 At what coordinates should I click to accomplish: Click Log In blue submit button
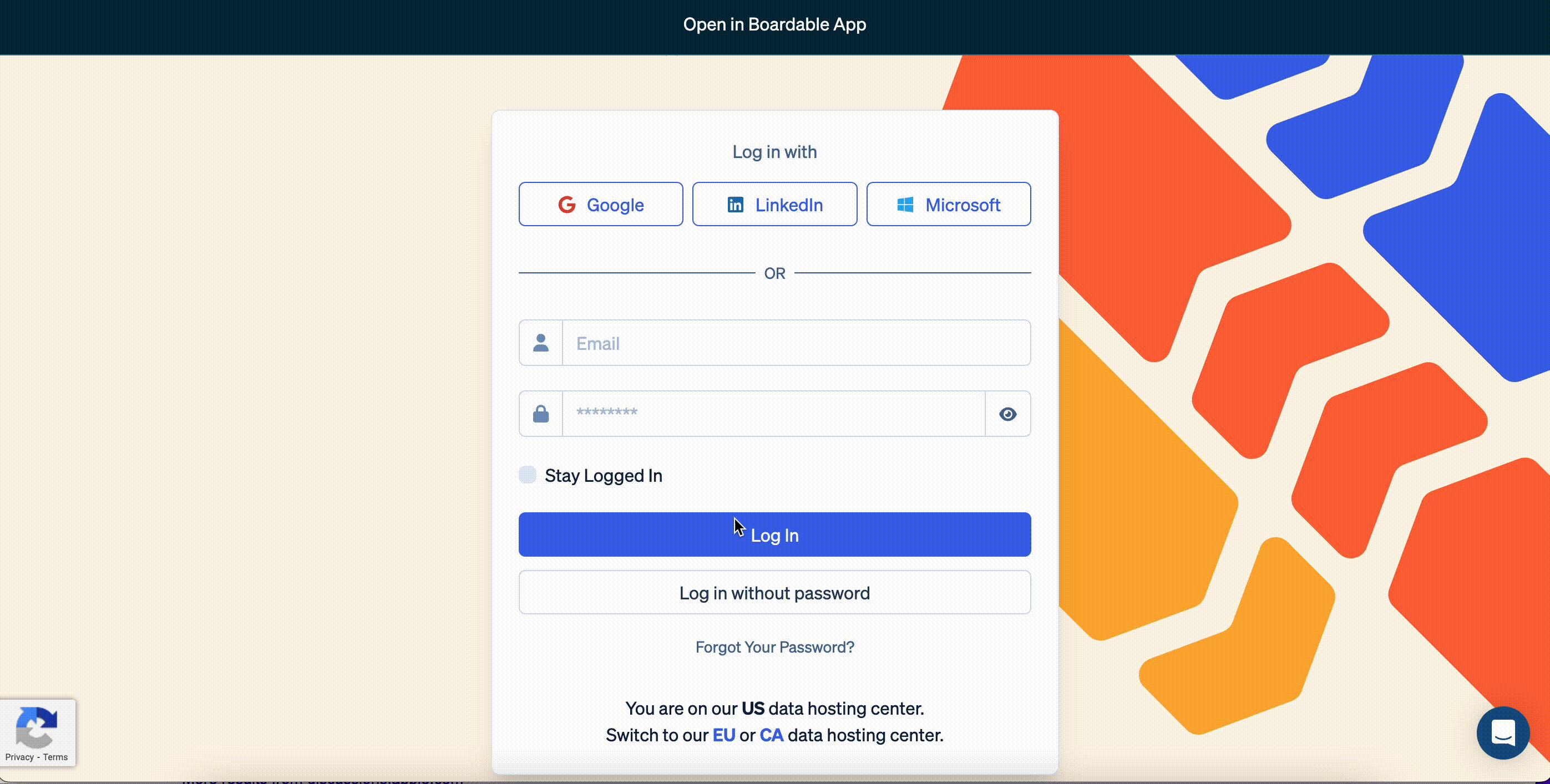pos(775,534)
